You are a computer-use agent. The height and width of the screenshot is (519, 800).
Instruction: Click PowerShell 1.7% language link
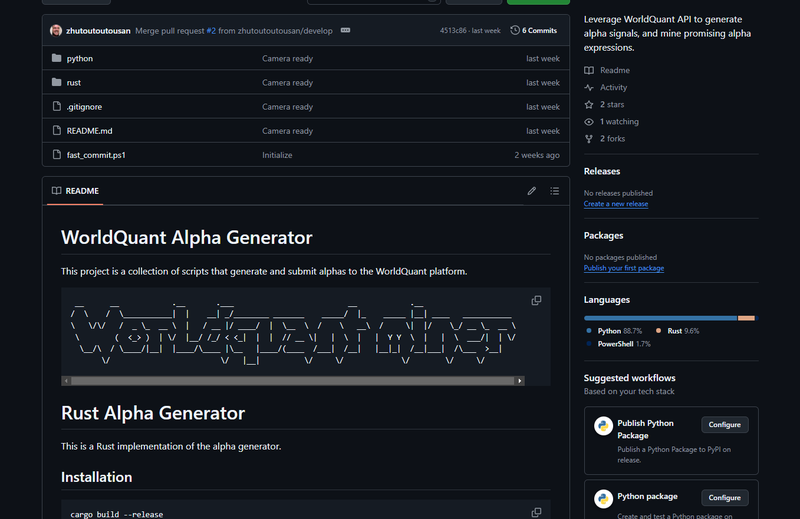tap(619, 344)
